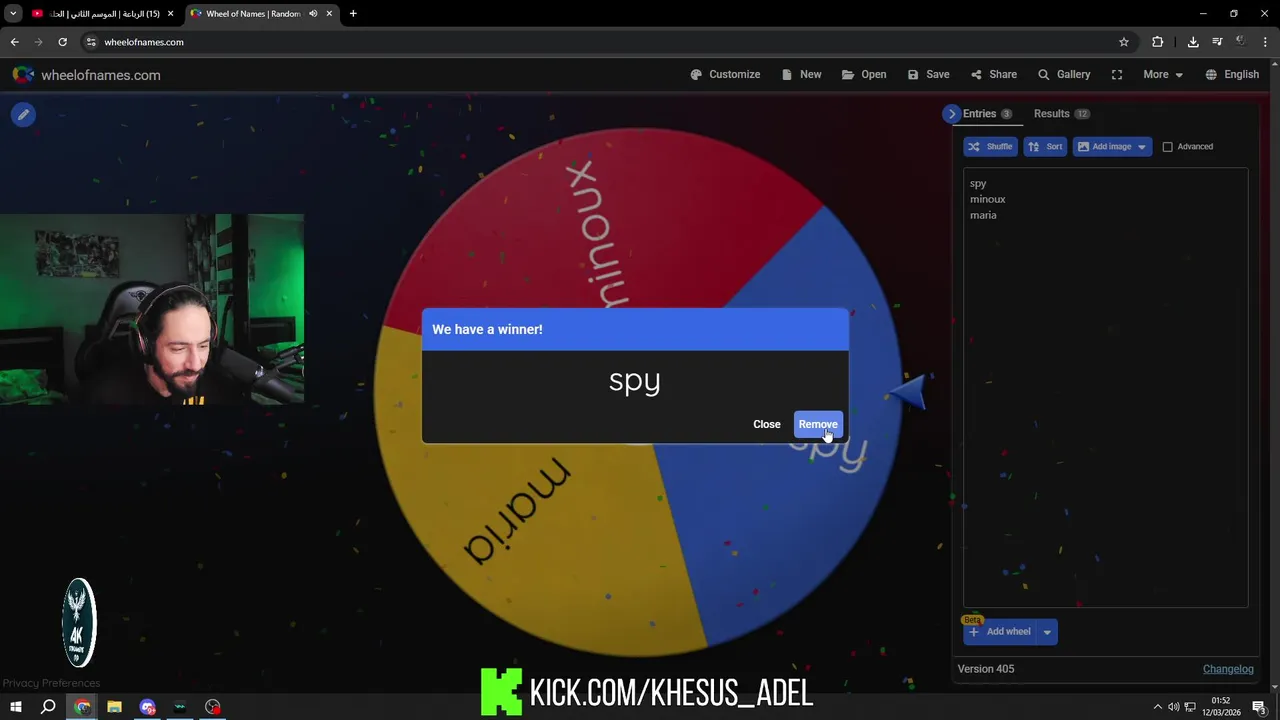The width and height of the screenshot is (1280, 720).
Task: Enable the Advanced checkbox
Action: pyautogui.click(x=1167, y=147)
